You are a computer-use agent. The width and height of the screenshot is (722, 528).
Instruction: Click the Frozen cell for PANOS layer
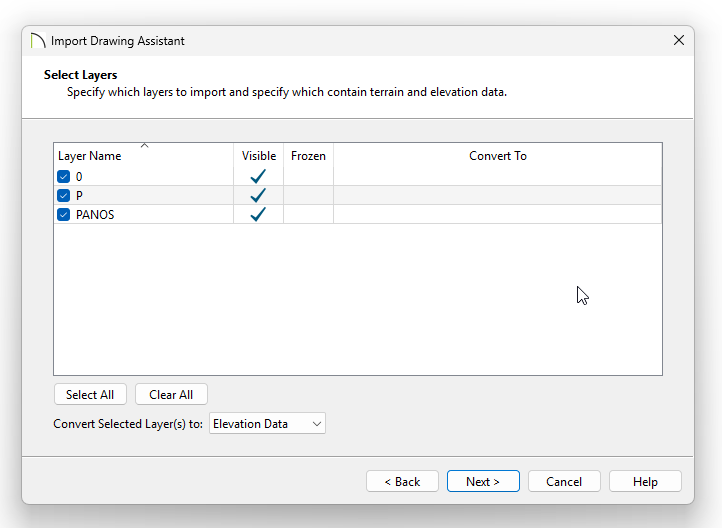308,214
